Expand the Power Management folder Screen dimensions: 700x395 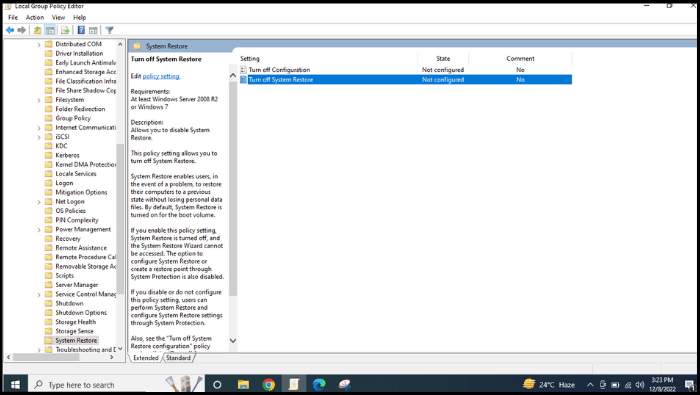tap(39, 230)
